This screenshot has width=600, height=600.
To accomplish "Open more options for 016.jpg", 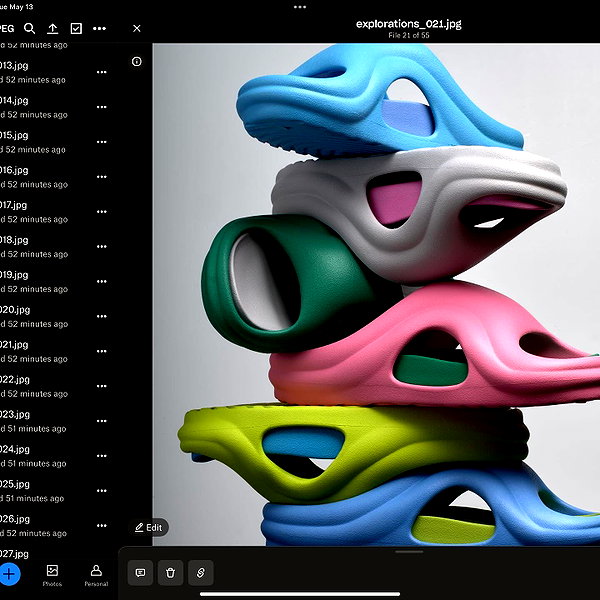I will 101,177.
